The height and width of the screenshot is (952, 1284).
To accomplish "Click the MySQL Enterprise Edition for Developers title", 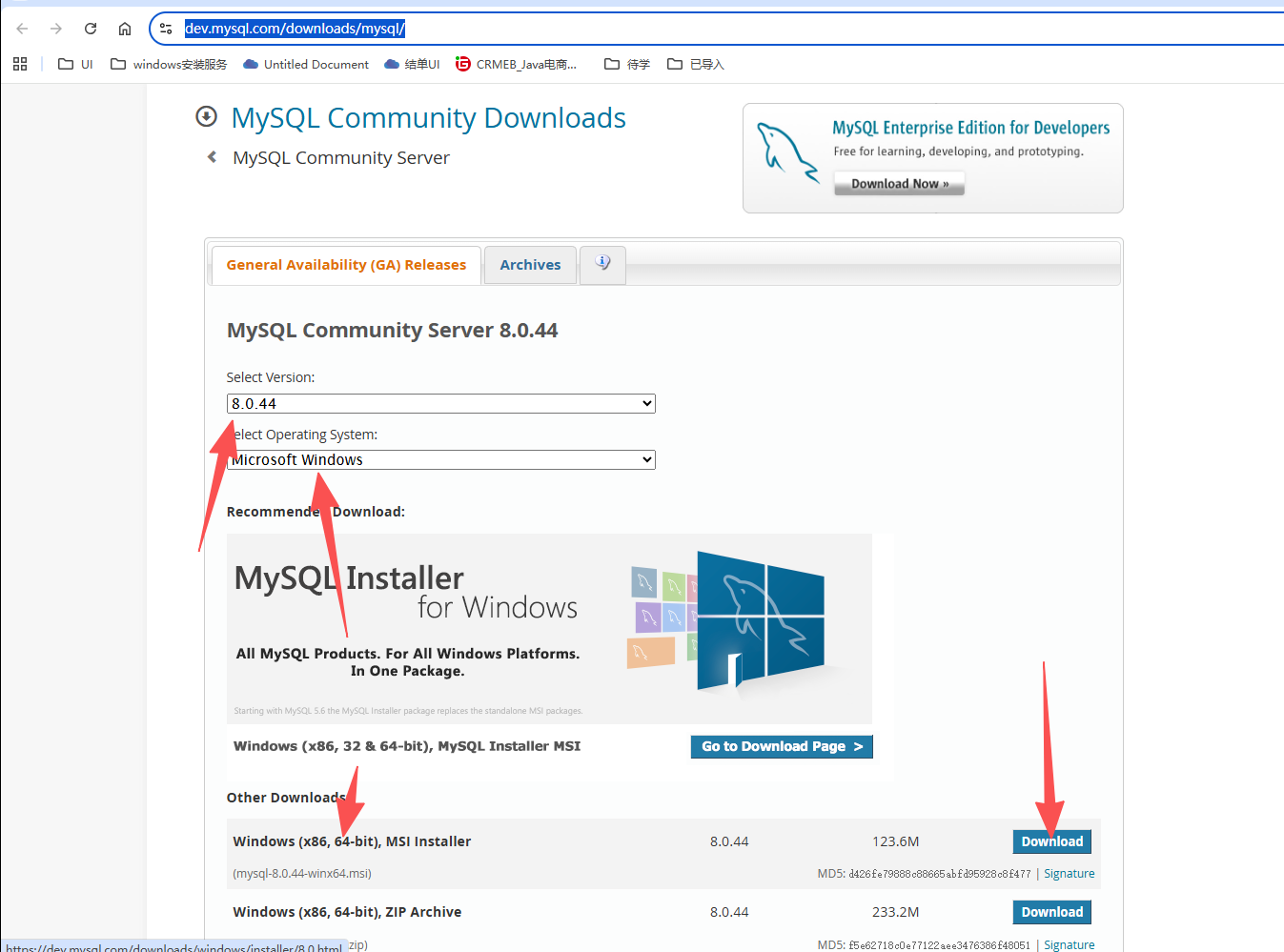I will click(x=970, y=128).
